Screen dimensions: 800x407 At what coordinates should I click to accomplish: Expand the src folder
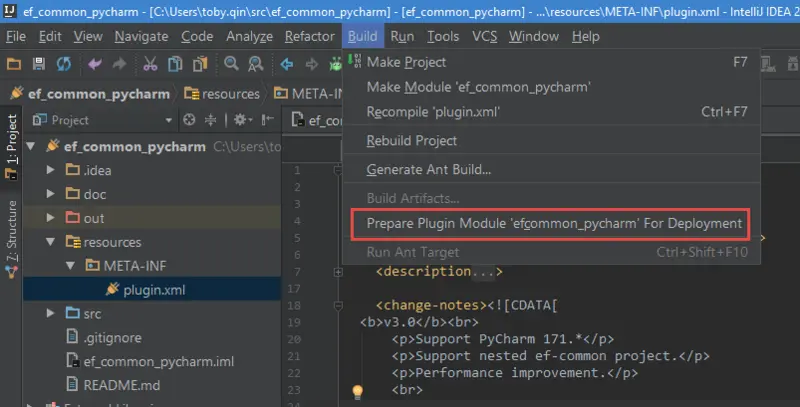(x=51, y=313)
